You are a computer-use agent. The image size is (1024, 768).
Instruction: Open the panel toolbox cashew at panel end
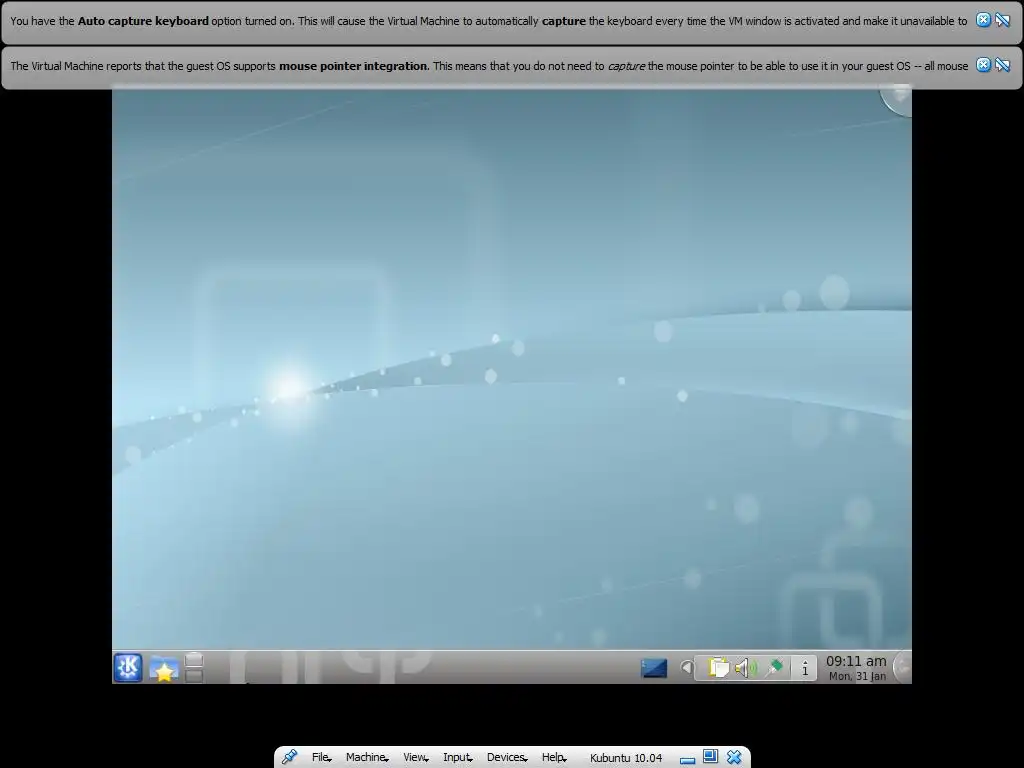coord(903,667)
